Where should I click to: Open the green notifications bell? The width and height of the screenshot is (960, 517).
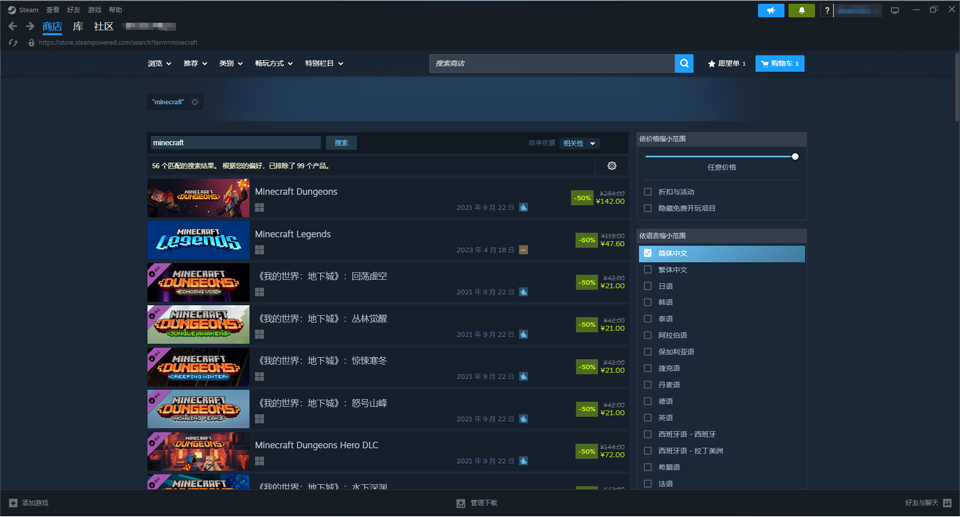[x=802, y=10]
